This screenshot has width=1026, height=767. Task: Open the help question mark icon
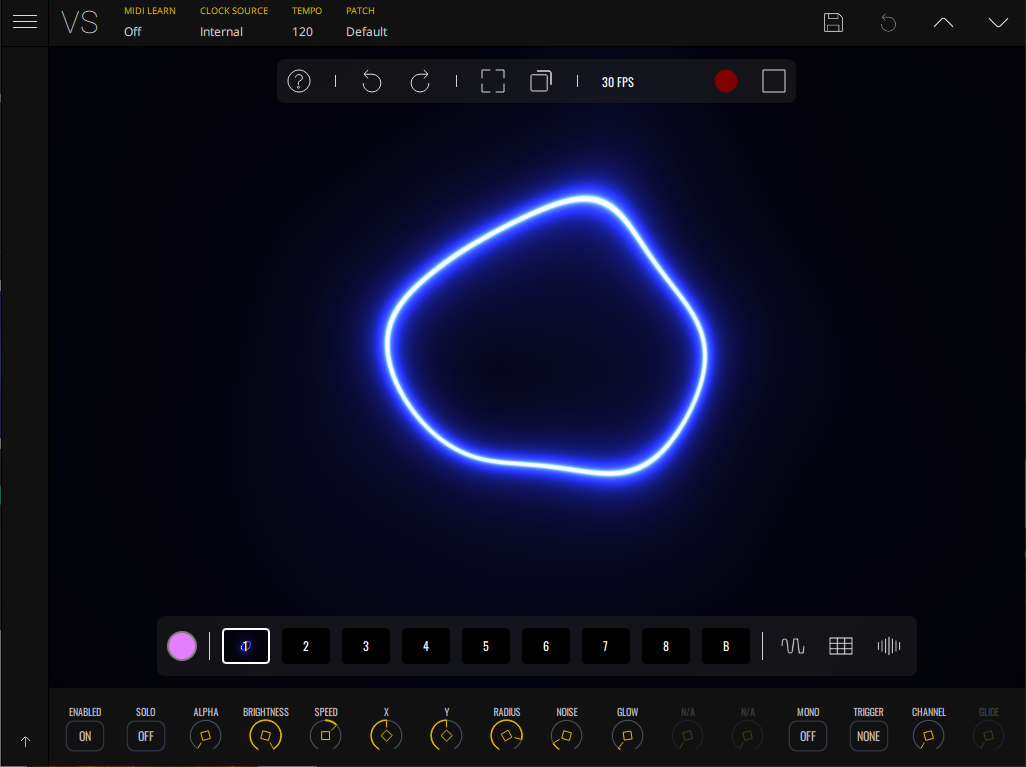(299, 81)
